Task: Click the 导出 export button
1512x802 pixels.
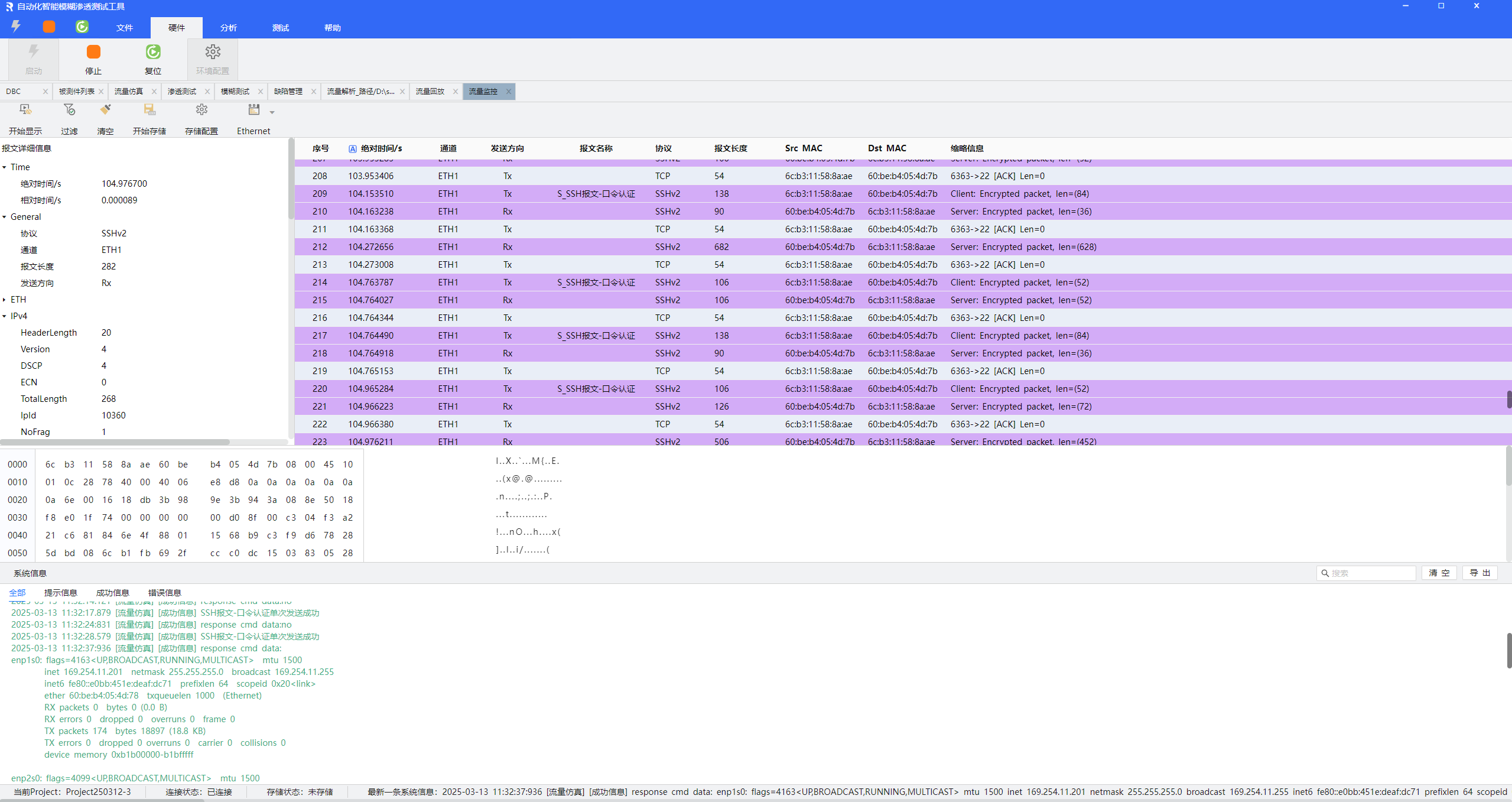Action: pos(1480,573)
